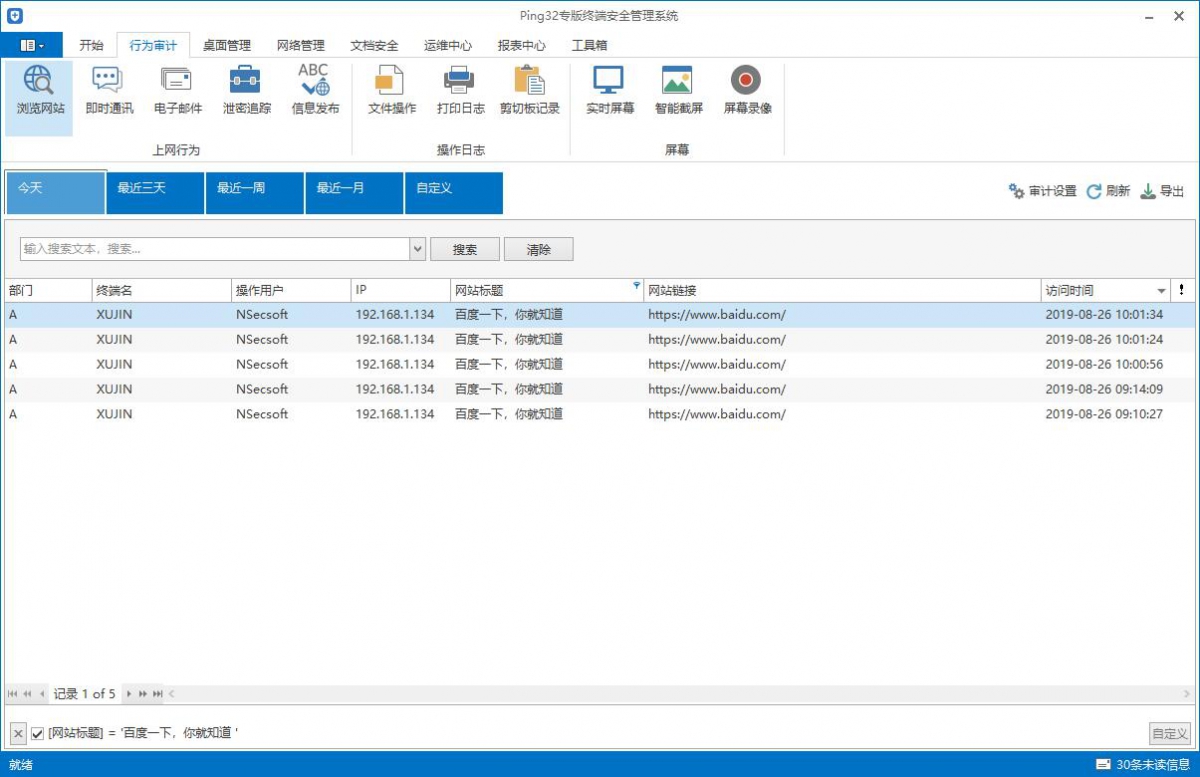Image resolution: width=1200 pixels, height=777 pixels.
Task: Click the horizontal scrollbar at table bottom
Action: [680, 693]
